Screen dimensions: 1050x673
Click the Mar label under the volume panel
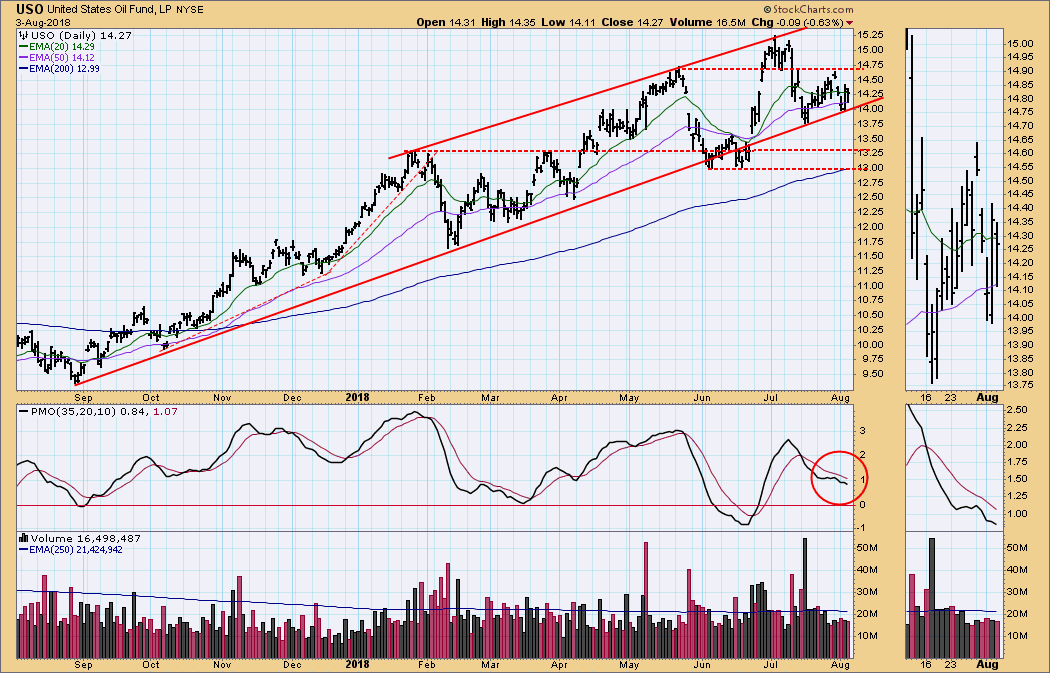[x=491, y=664]
